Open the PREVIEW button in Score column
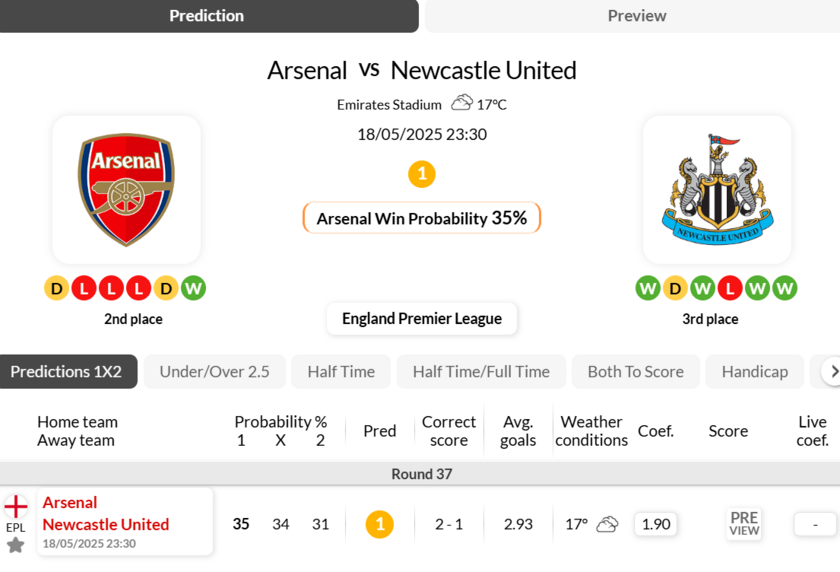 (x=744, y=524)
